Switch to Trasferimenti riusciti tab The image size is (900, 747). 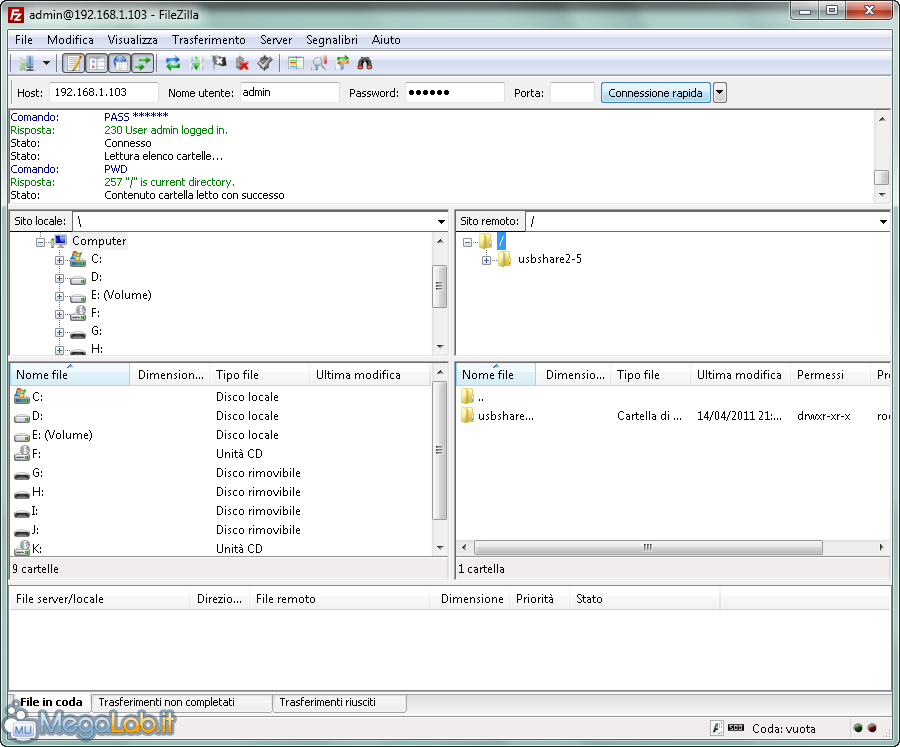pos(339,702)
